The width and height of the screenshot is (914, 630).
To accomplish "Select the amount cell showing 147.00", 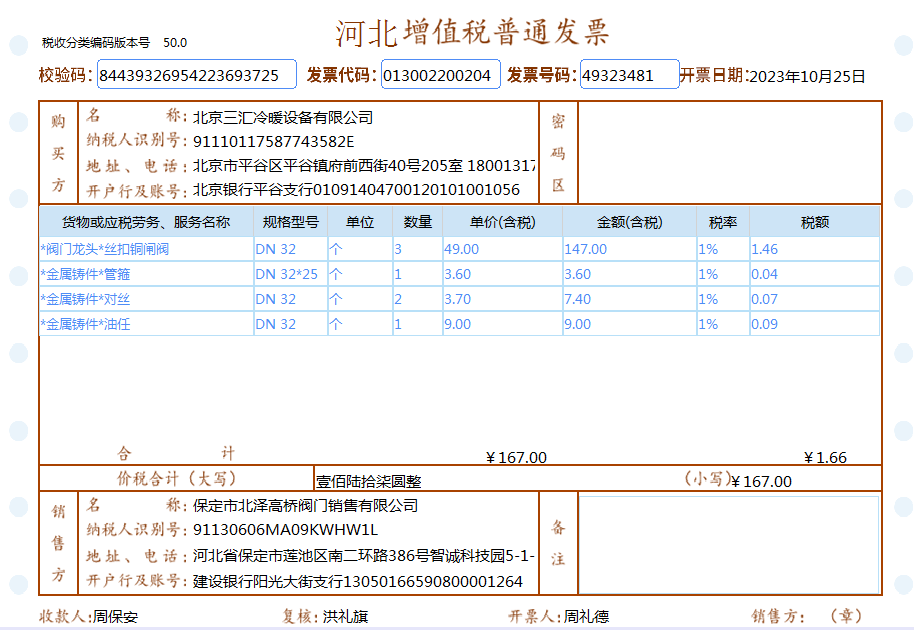I will 629,249.
